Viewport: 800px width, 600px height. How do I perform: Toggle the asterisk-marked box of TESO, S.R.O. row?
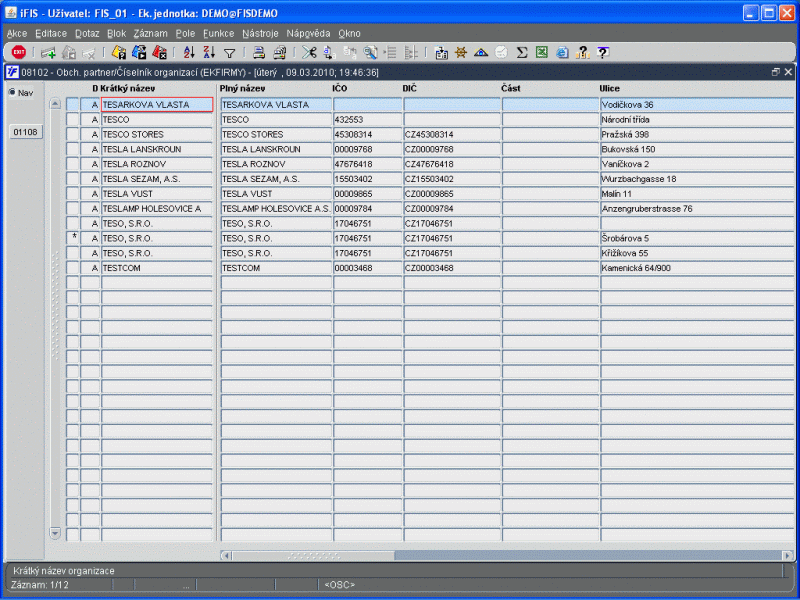pos(72,238)
